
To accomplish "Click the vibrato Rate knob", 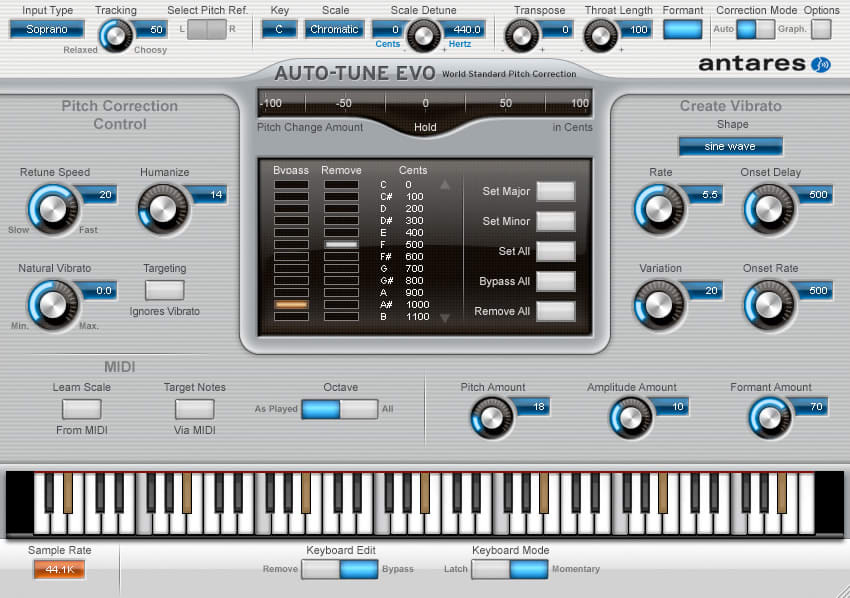I will 659,209.
